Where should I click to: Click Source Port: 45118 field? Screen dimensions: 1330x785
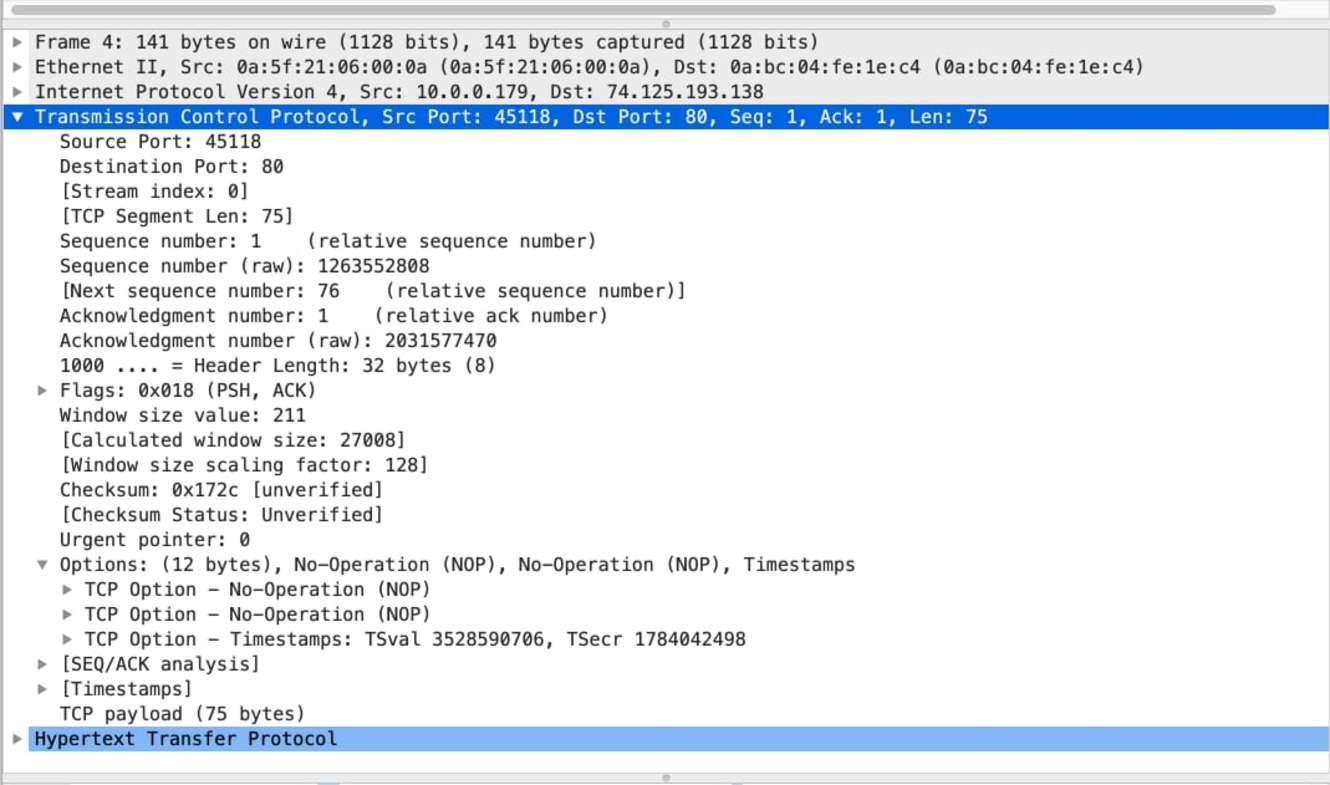[x=160, y=142]
